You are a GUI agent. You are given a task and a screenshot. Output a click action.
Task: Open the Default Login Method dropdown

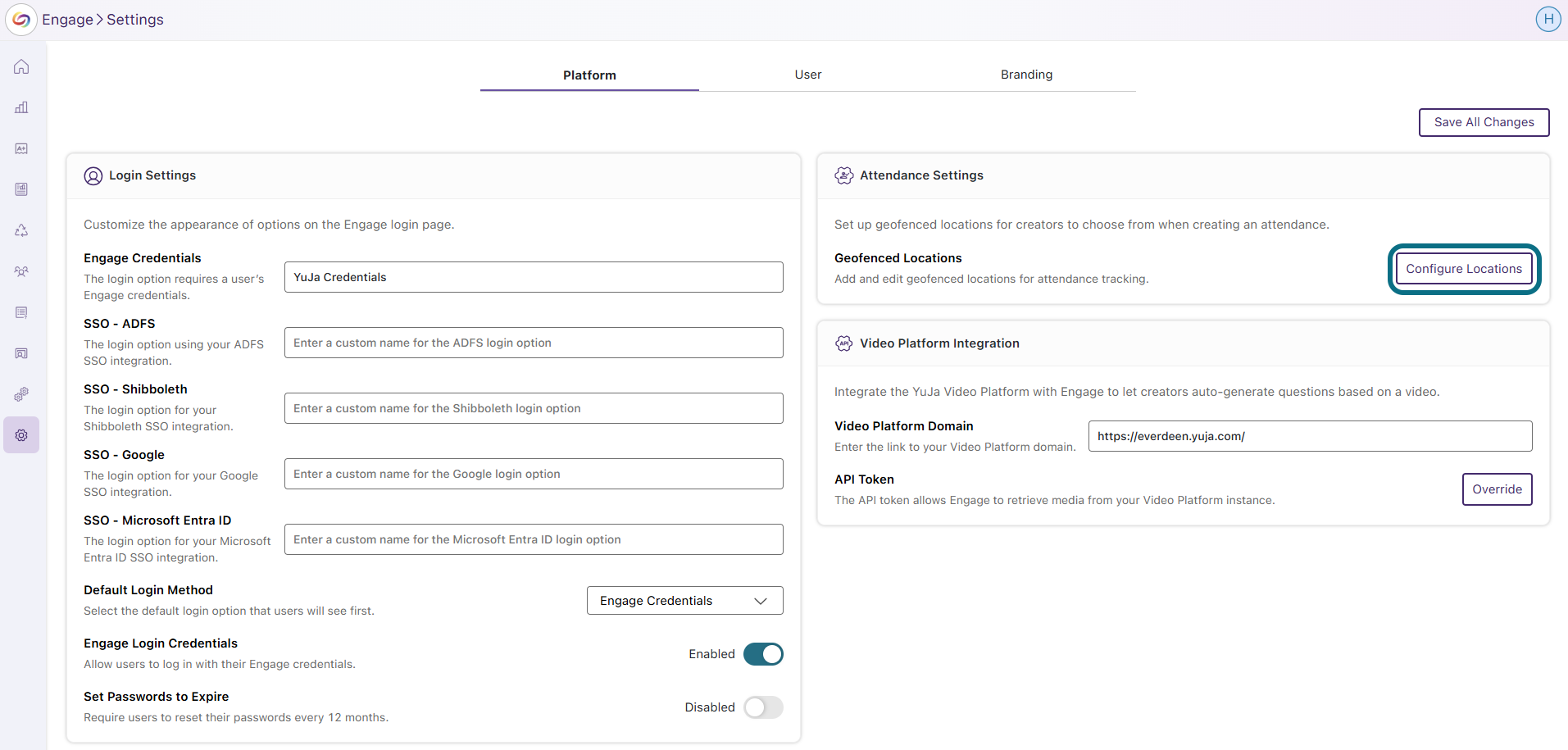684,601
